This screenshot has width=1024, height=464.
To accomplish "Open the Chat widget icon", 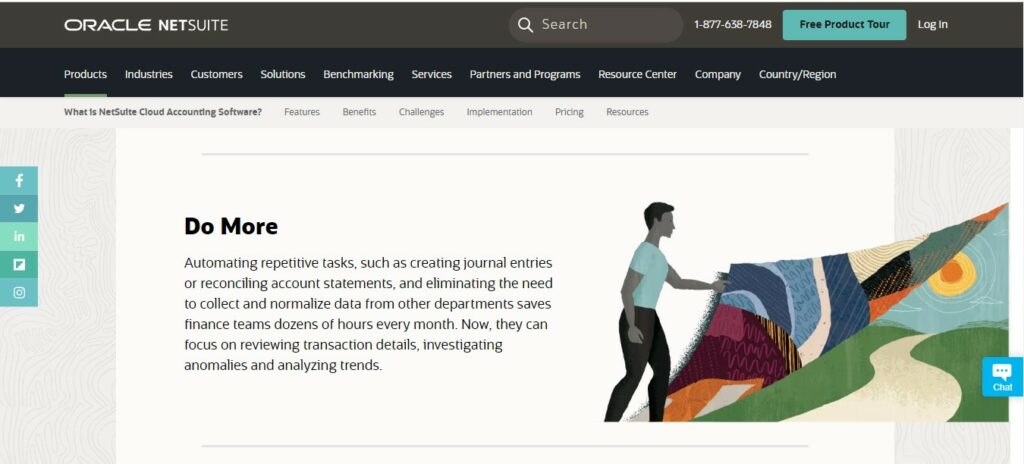I will [1002, 377].
